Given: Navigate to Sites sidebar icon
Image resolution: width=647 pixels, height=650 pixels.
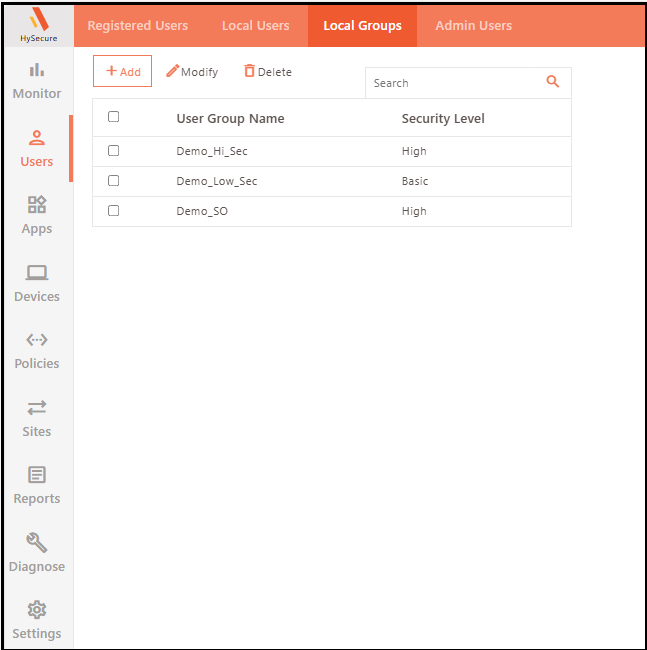Looking at the screenshot, I should click(37, 408).
